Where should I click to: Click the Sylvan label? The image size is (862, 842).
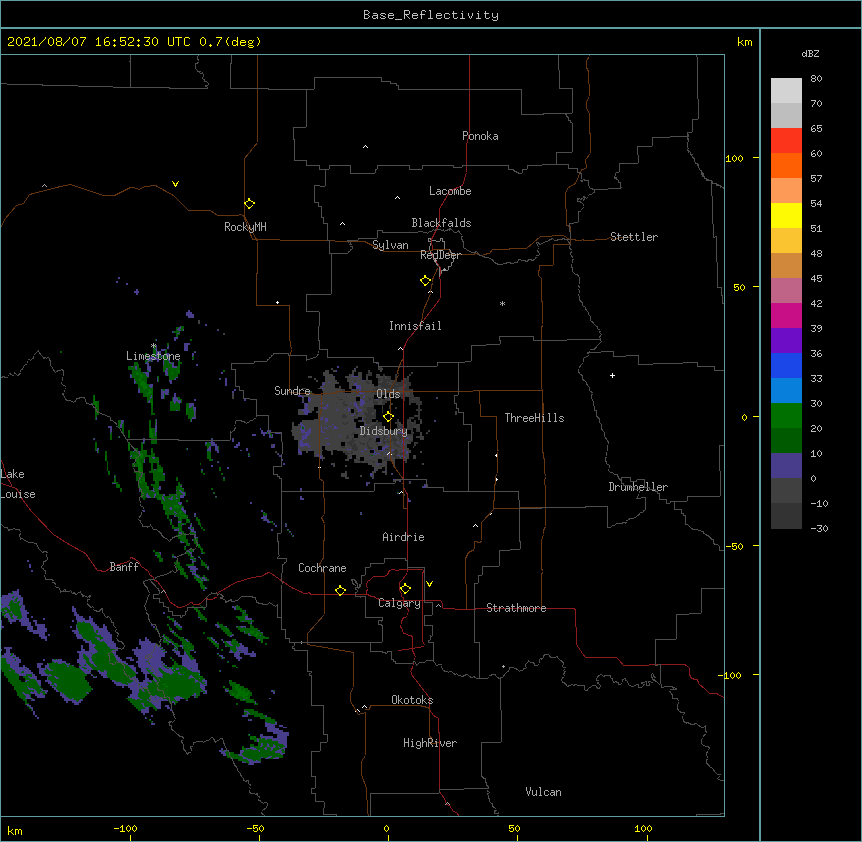tap(390, 245)
